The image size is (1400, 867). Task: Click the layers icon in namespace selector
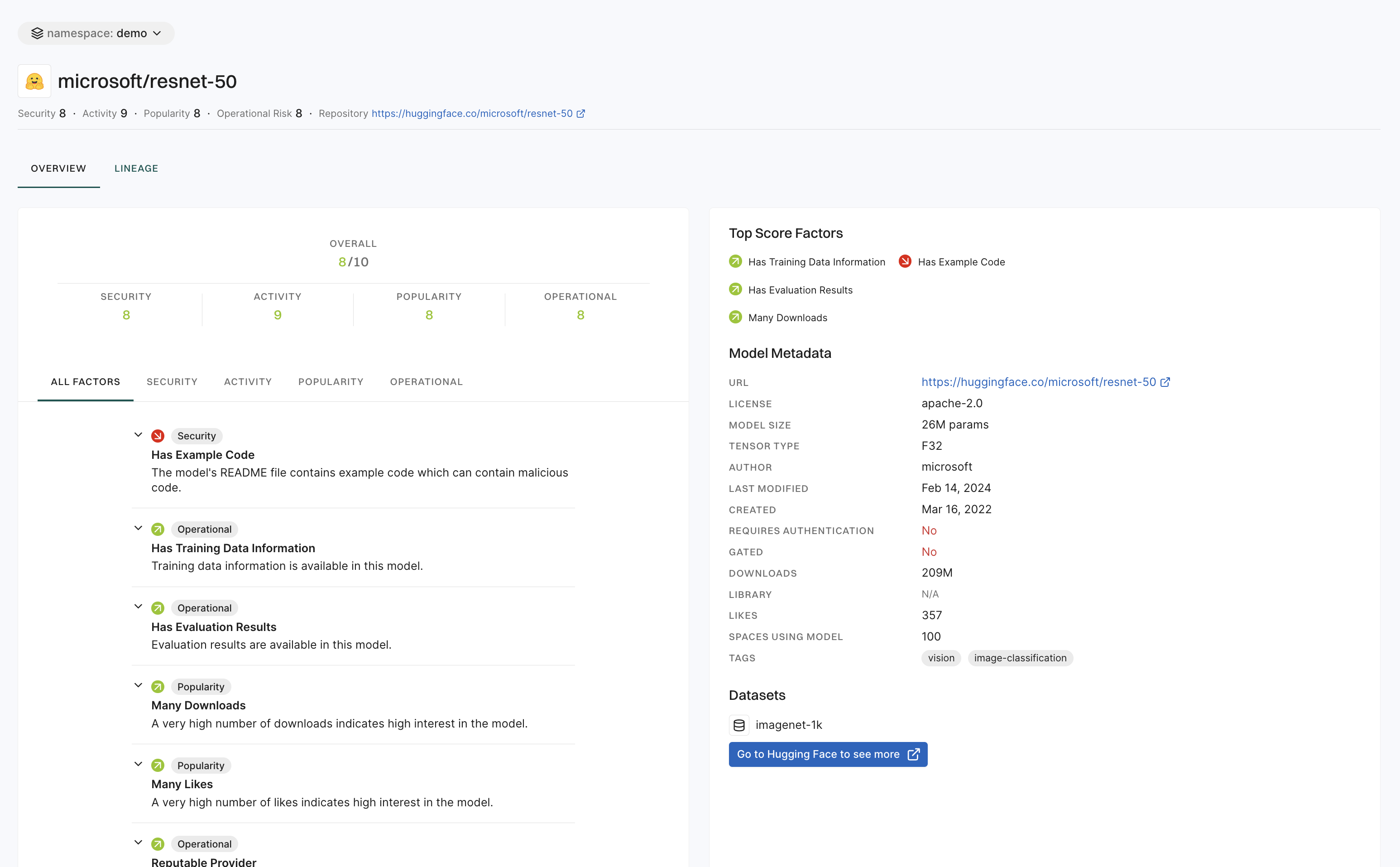pyautogui.click(x=37, y=33)
